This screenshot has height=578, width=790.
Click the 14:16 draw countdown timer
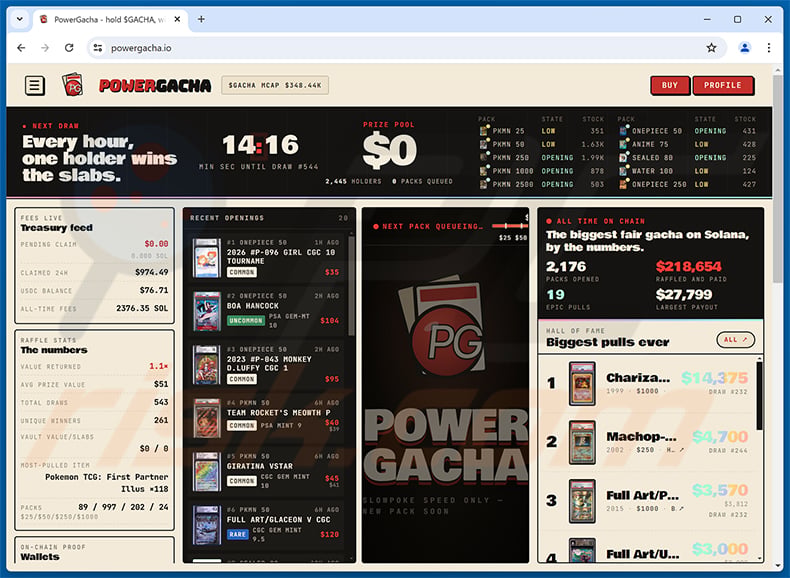click(x=260, y=145)
